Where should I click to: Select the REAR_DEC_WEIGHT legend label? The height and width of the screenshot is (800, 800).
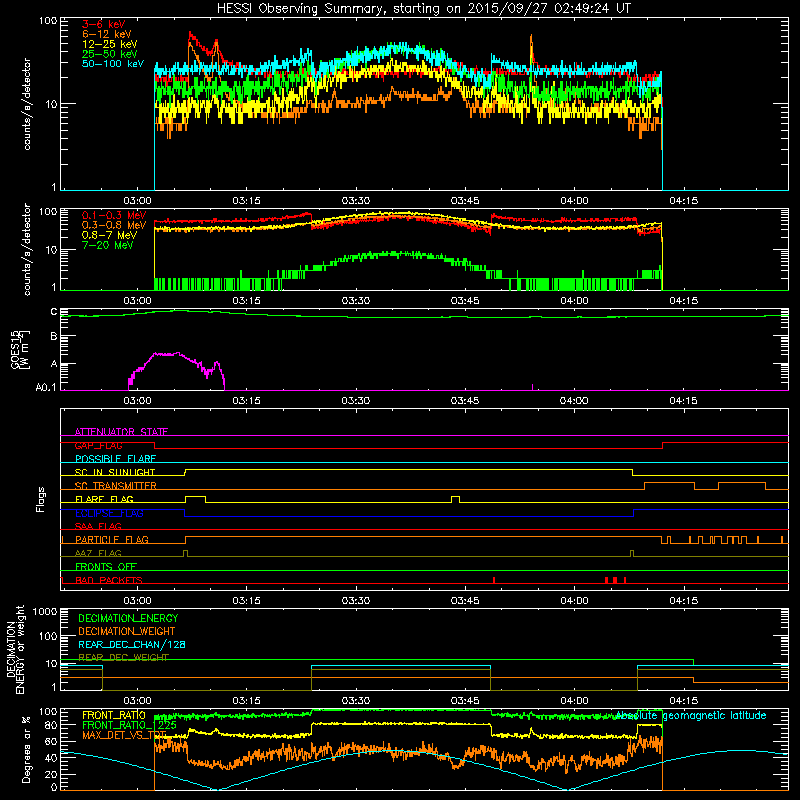(123, 658)
